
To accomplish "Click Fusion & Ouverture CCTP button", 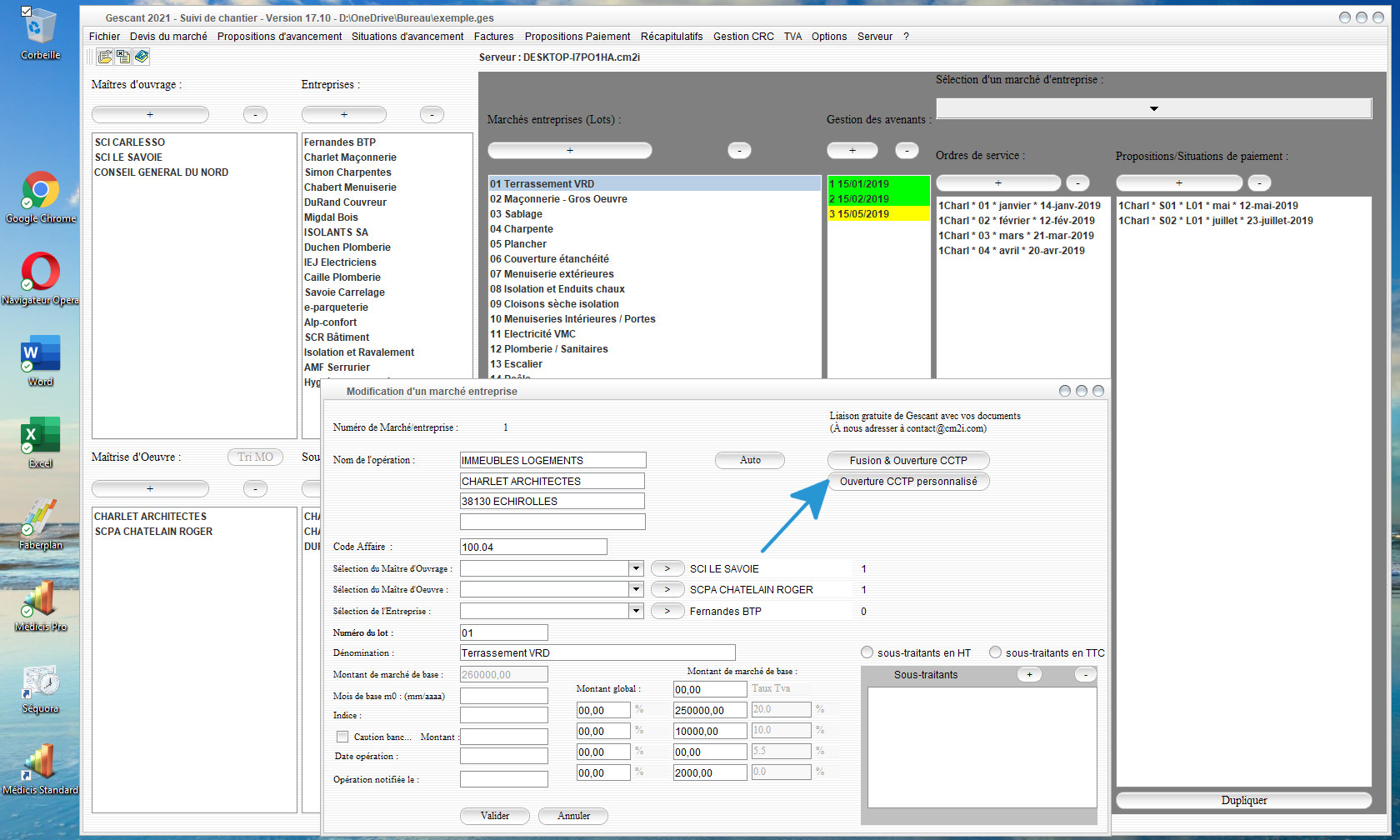I will [x=908, y=460].
